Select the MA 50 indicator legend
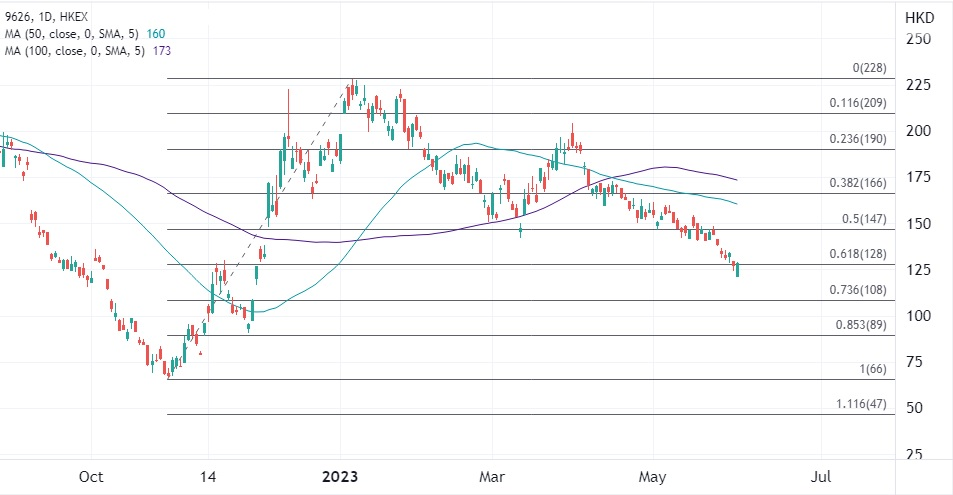Image resolution: width=953 pixels, height=495 pixels. [85, 34]
